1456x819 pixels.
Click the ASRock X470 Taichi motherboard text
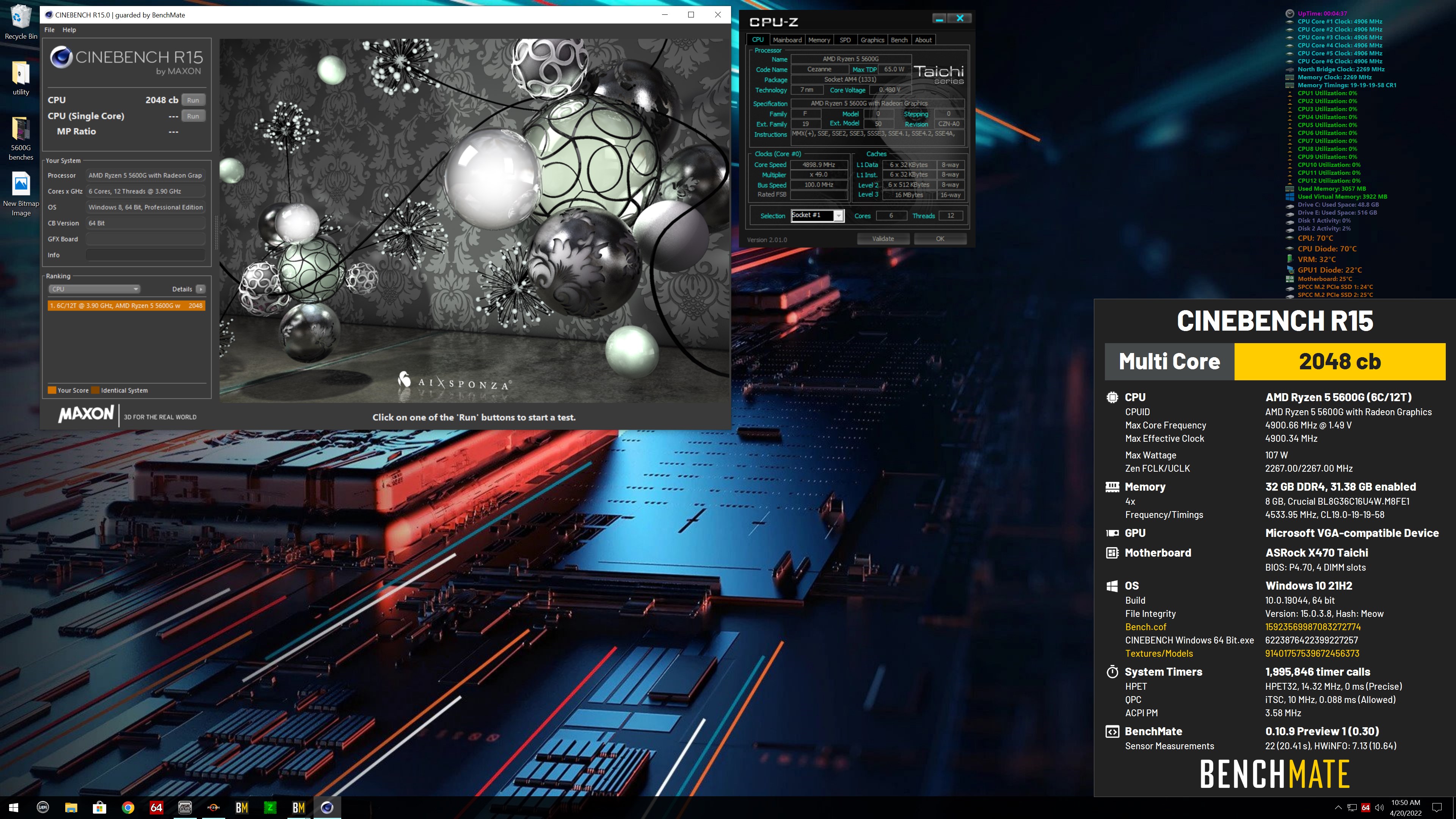coord(1316,553)
